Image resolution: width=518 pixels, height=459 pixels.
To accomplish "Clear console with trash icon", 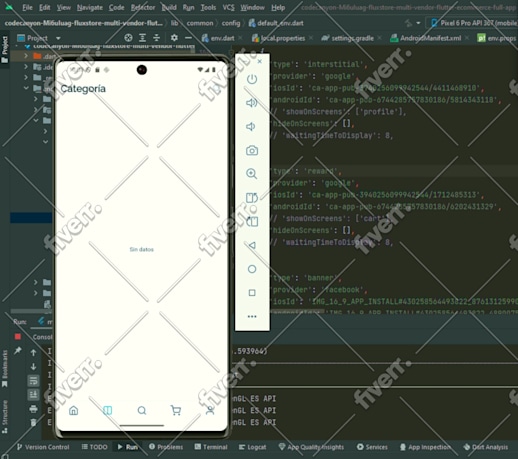I will [x=33, y=423].
